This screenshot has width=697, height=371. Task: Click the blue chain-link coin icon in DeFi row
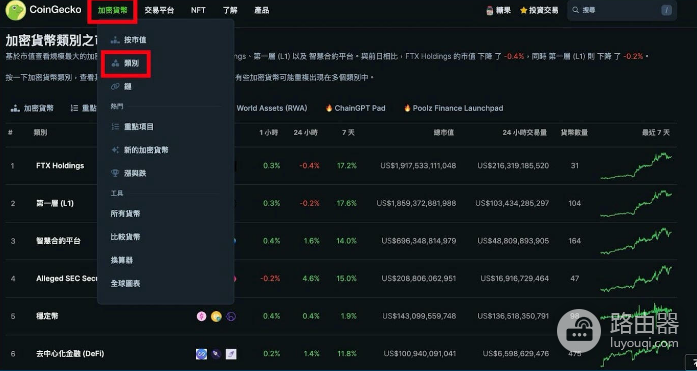tap(201, 354)
